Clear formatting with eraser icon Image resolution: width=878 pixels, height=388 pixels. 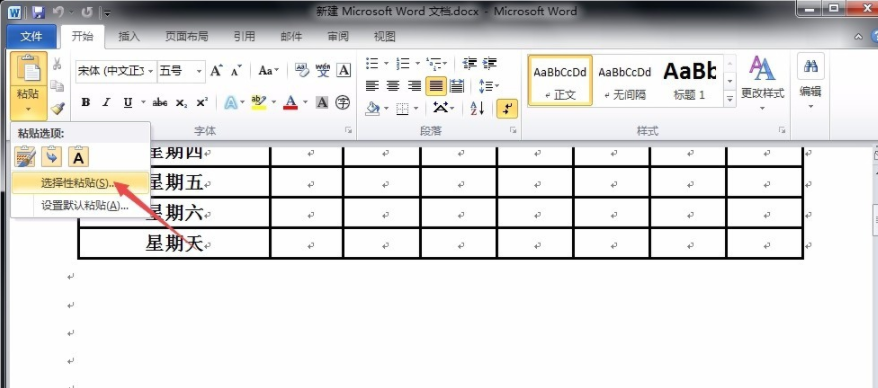click(301, 70)
